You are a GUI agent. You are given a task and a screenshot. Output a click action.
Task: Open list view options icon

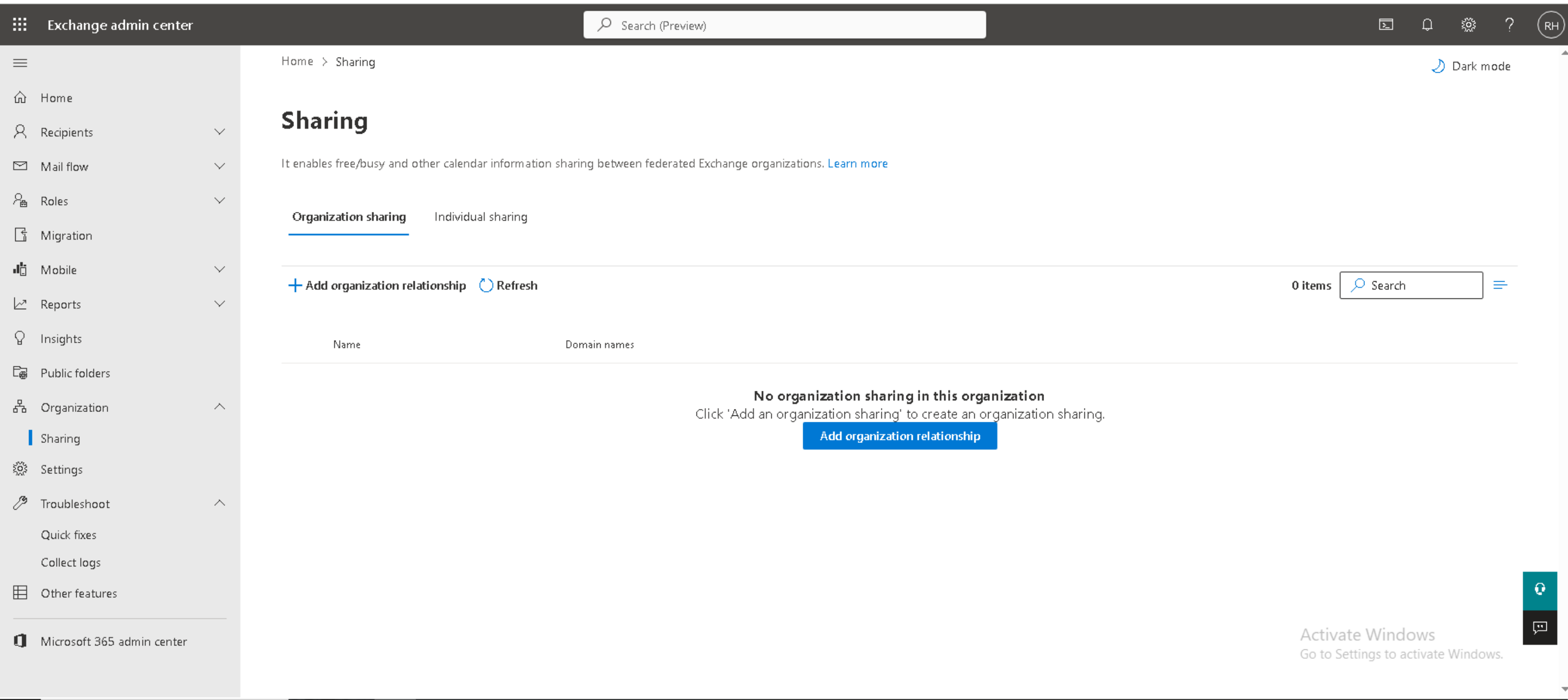tap(1500, 285)
